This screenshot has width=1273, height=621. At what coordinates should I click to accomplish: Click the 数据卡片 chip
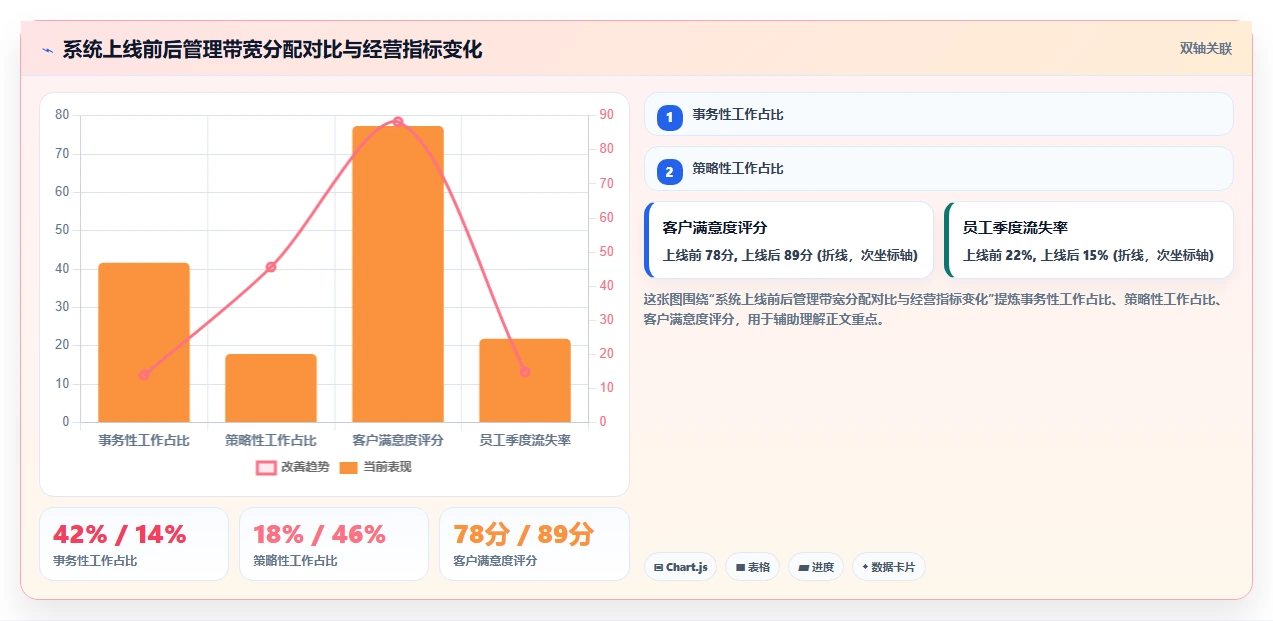[x=889, y=567]
